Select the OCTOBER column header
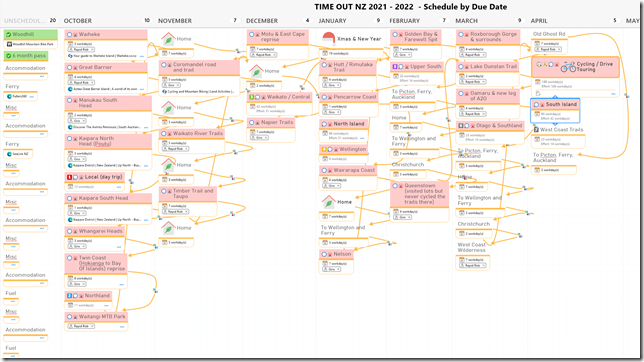 78,21
